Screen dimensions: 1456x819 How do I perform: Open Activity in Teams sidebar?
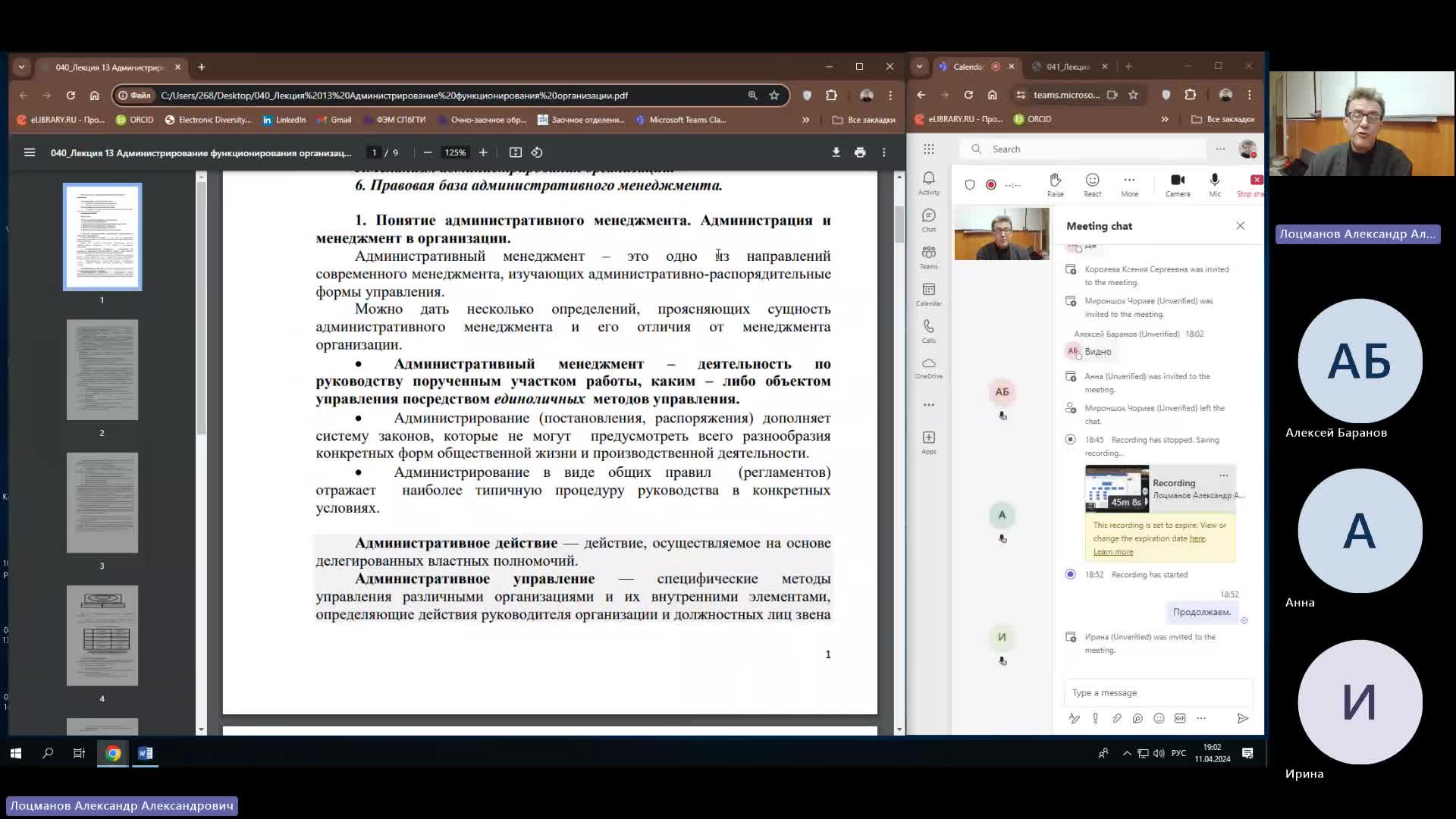(929, 183)
